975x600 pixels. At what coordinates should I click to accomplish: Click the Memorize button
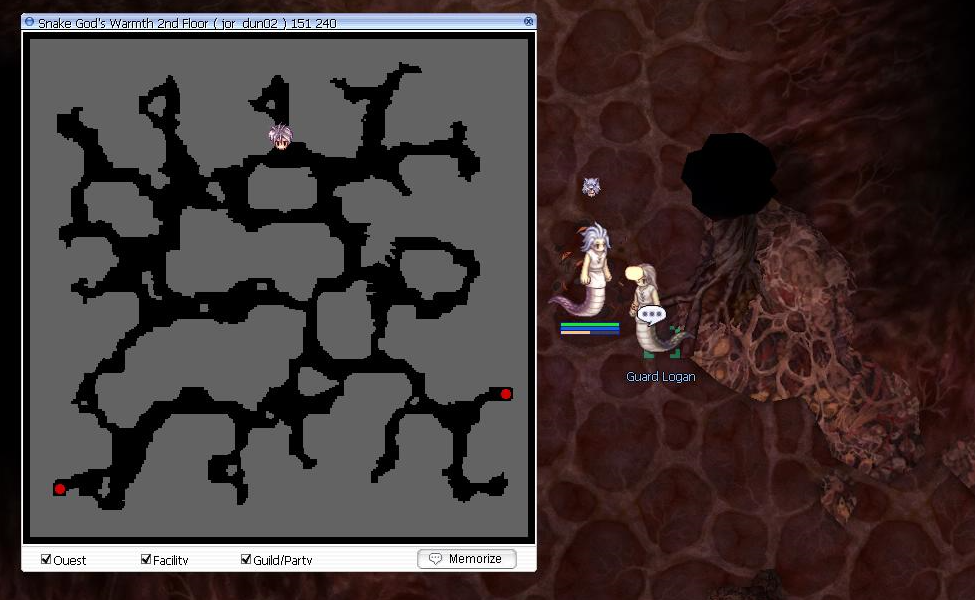point(467,559)
